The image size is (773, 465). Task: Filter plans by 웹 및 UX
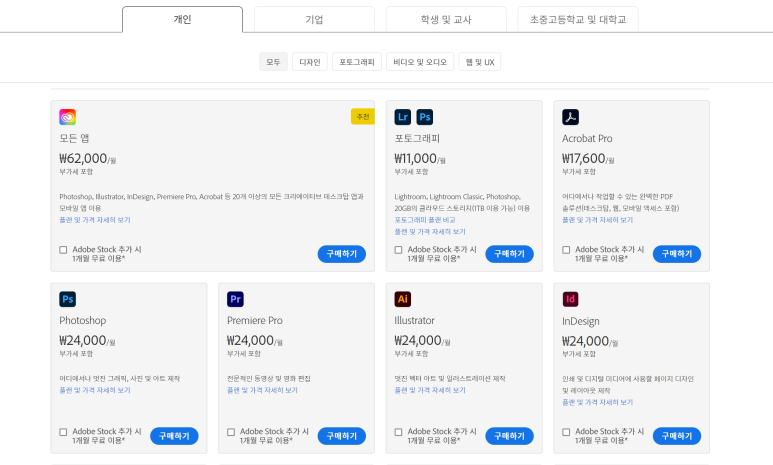coord(480,62)
